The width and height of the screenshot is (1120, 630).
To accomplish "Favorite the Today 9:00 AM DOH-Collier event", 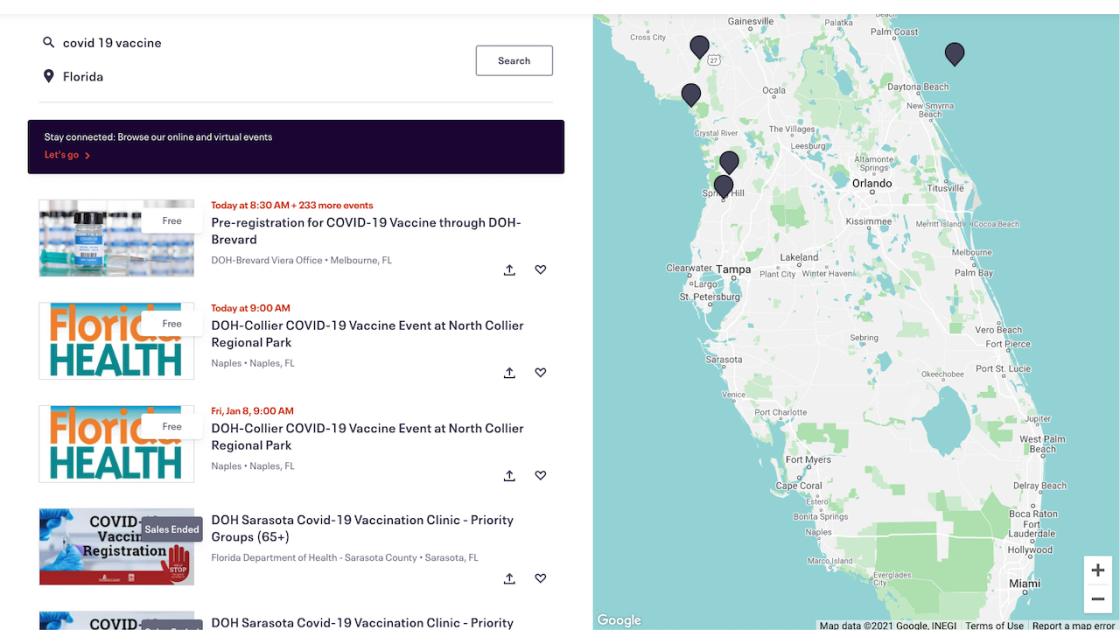I will (540, 373).
